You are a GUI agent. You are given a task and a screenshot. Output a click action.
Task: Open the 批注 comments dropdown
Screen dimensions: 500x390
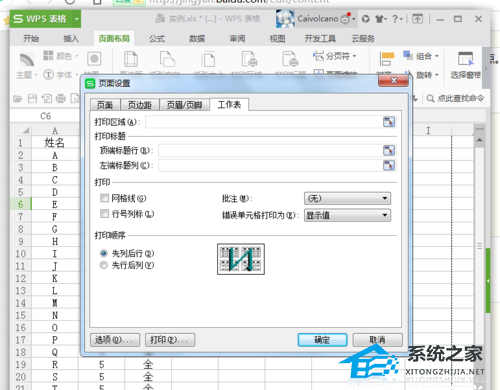[347, 198]
